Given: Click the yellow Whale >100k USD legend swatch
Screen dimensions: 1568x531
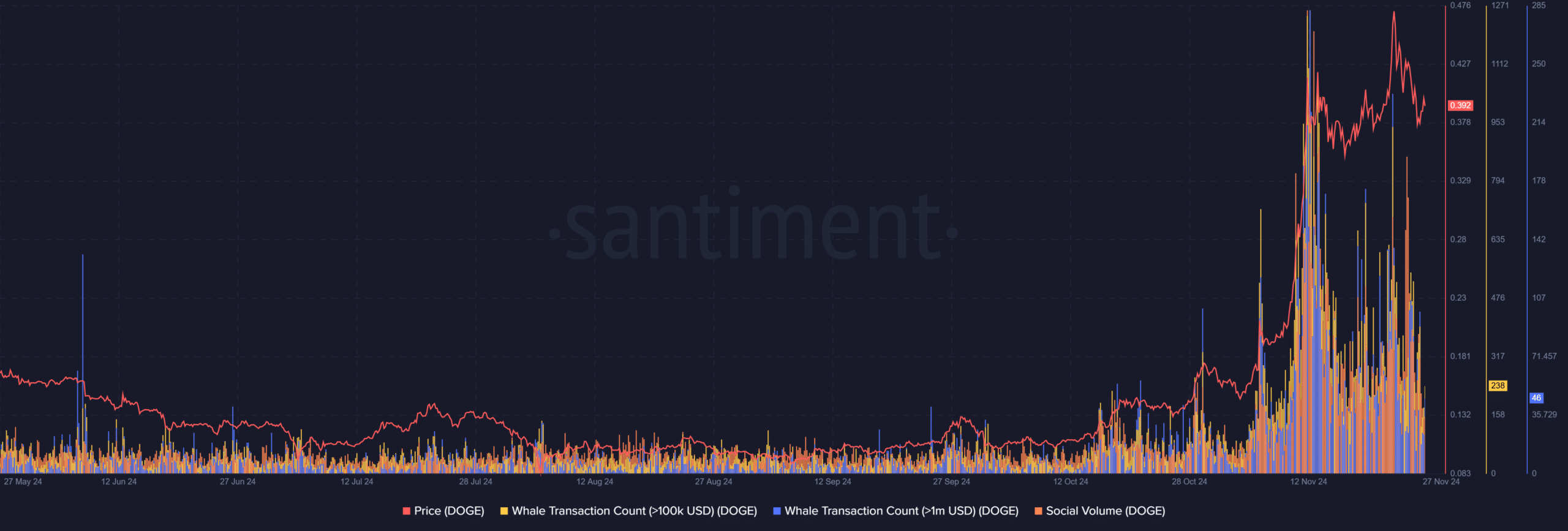Looking at the screenshot, I should [504, 511].
